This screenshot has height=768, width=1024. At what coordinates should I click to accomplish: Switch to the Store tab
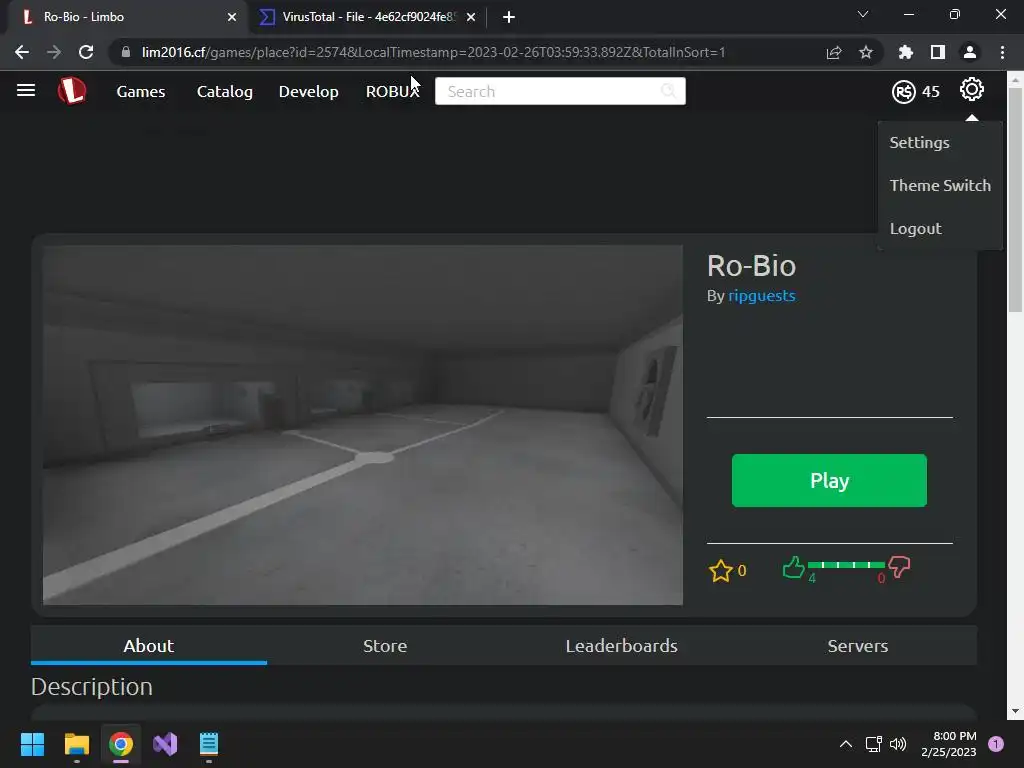385,646
